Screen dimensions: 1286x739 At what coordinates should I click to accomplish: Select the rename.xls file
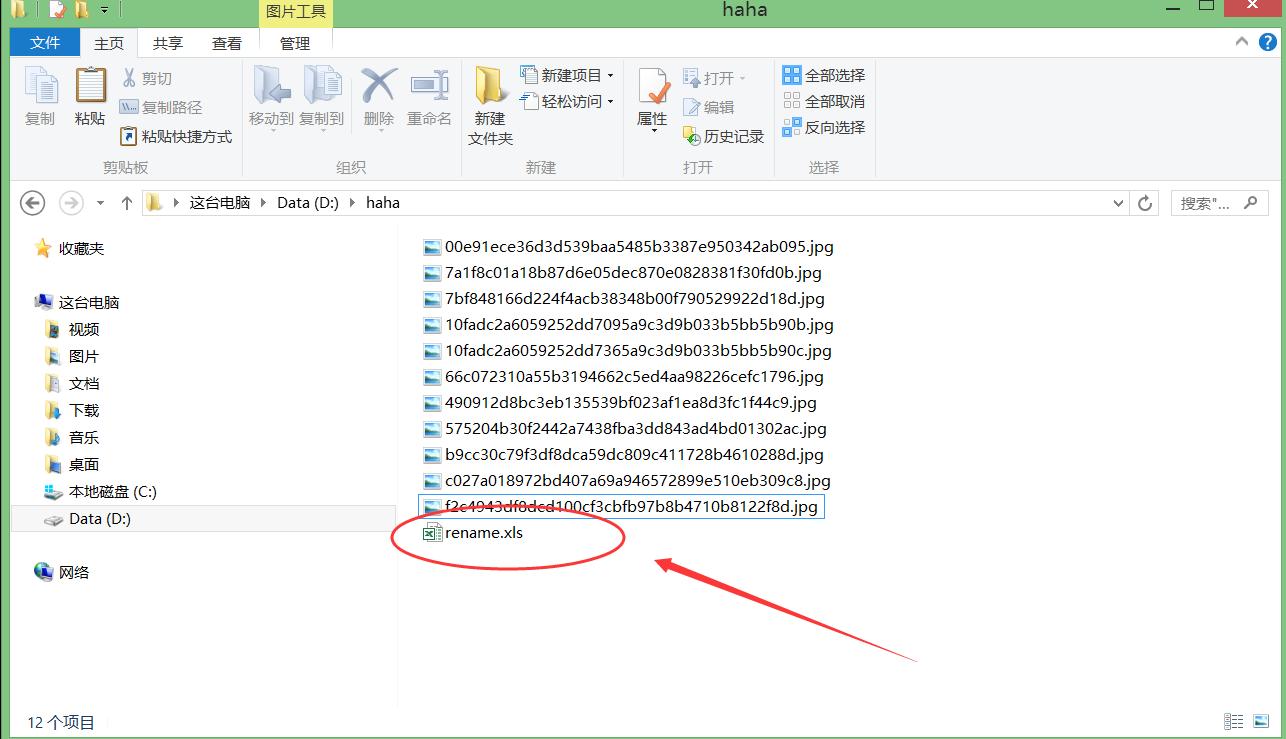click(x=483, y=533)
